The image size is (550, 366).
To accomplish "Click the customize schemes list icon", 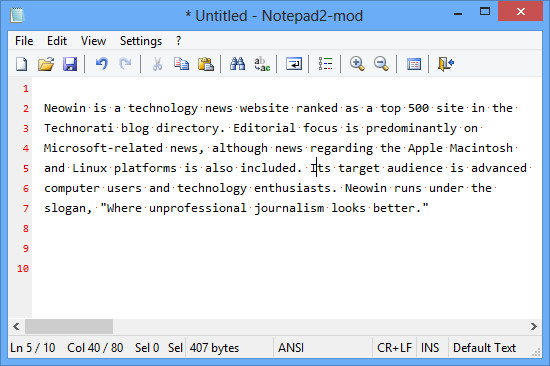I will (x=325, y=64).
